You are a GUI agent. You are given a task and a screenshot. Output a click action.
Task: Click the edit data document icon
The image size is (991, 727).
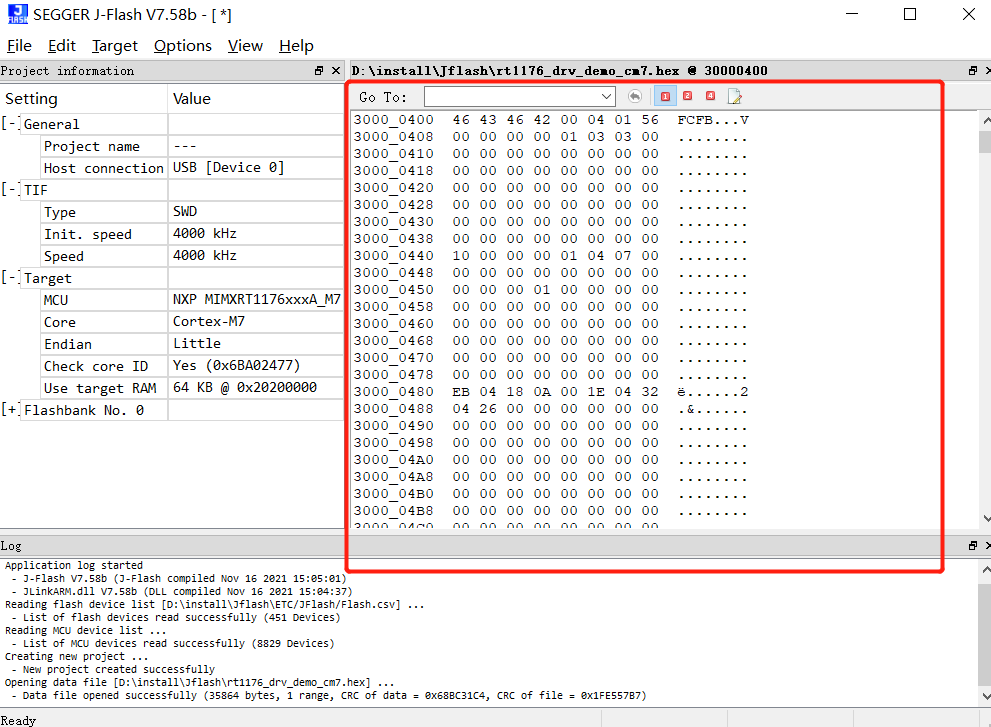click(x=735, y=97)
